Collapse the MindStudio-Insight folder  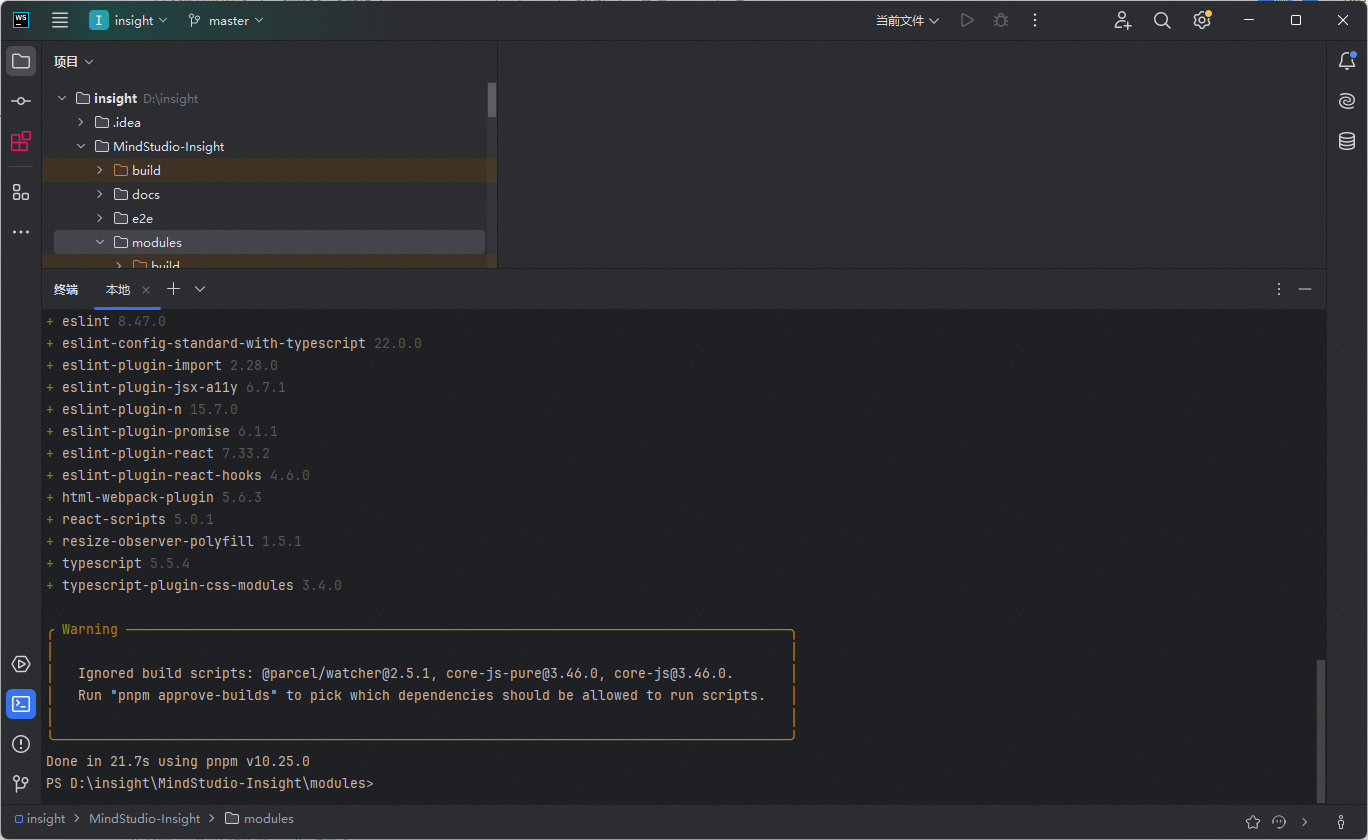(x=81, y=146)
